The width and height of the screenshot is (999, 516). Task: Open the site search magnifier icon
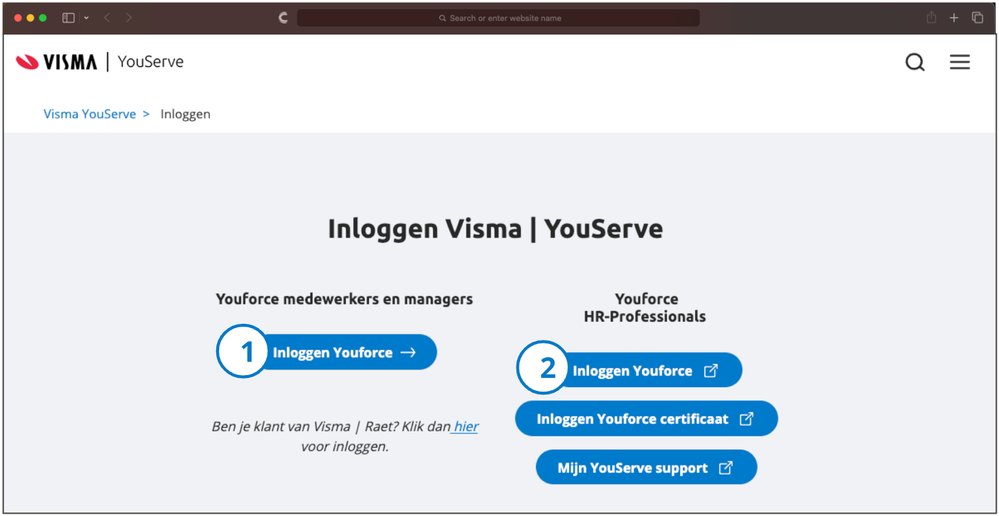[x=915, y=62]
